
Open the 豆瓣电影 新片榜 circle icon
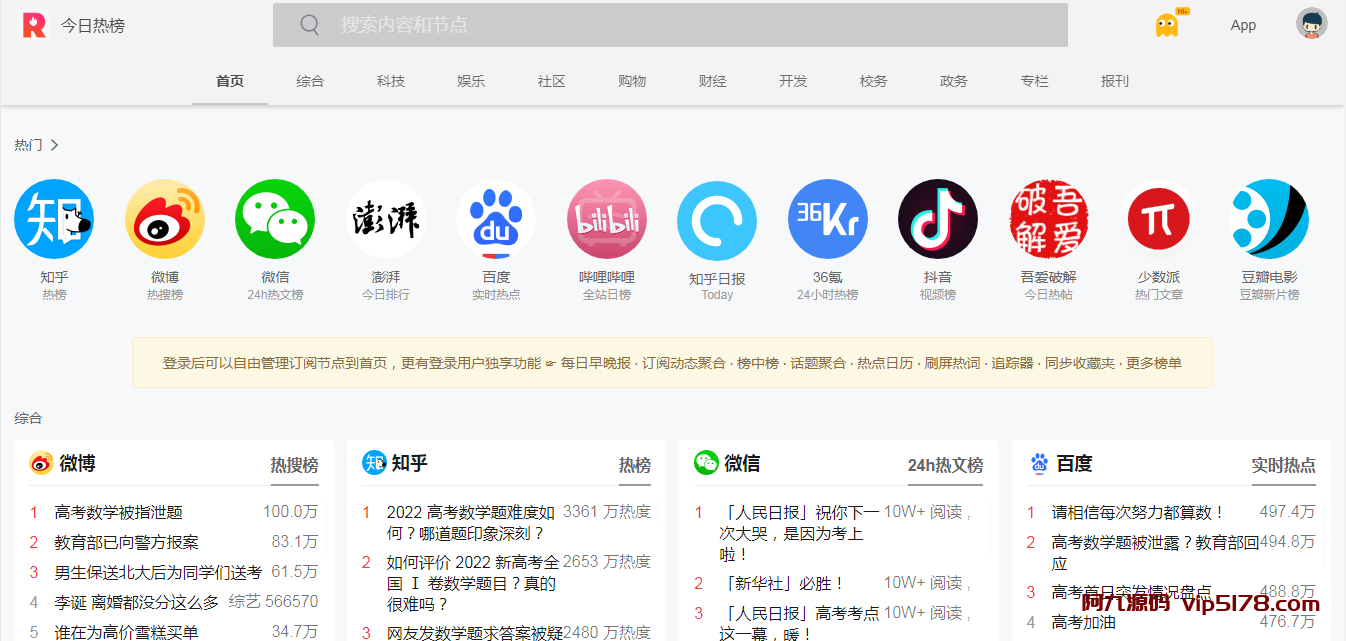[1269, 219]
